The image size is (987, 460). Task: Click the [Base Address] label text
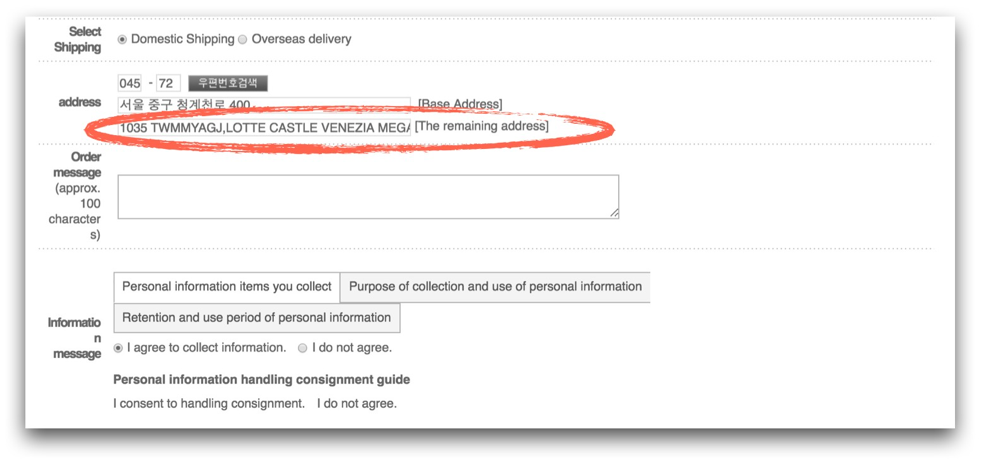(x=460, y=104)
